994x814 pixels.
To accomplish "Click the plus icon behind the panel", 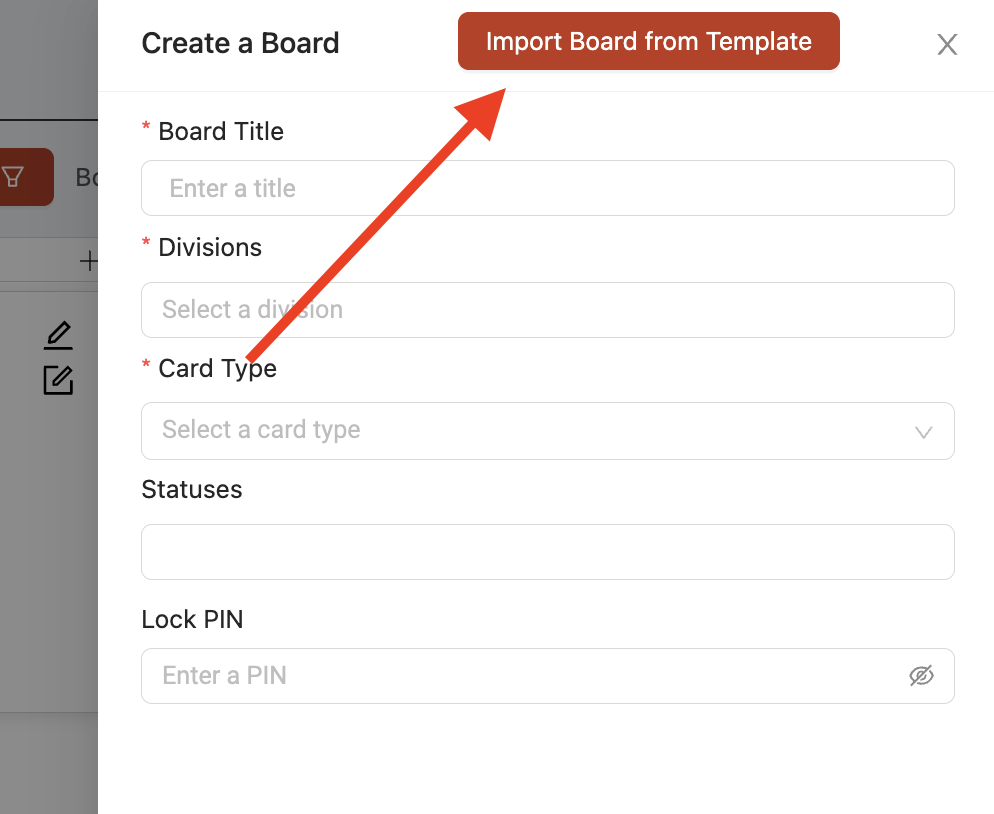I will [89, 261].
